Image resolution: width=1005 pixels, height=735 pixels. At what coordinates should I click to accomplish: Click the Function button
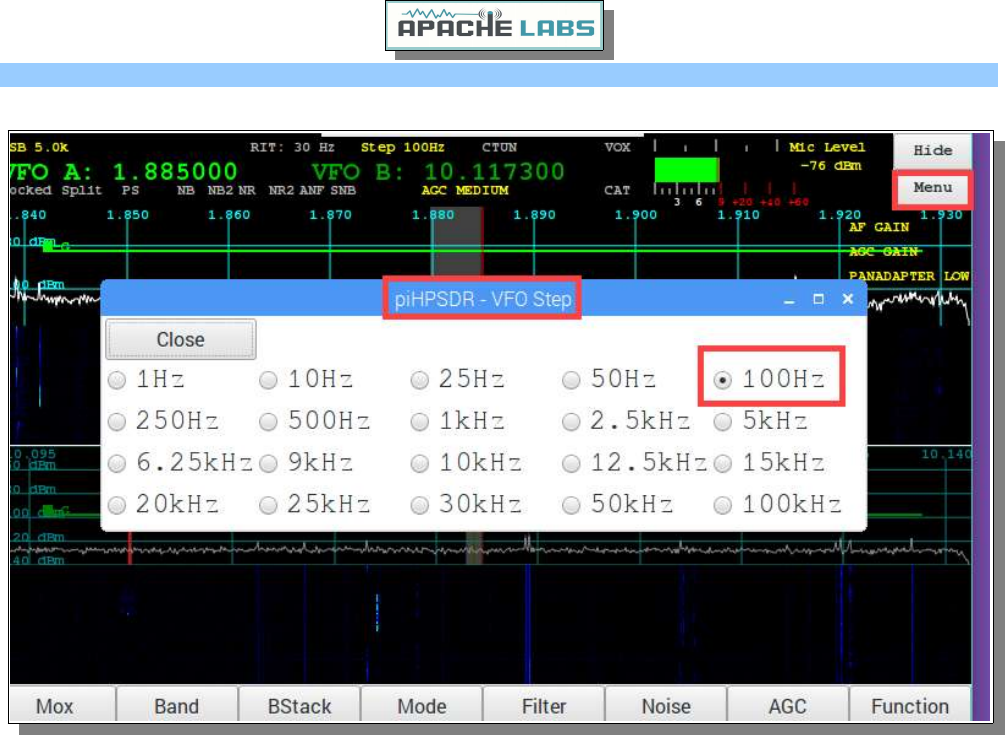coord(910,706)
